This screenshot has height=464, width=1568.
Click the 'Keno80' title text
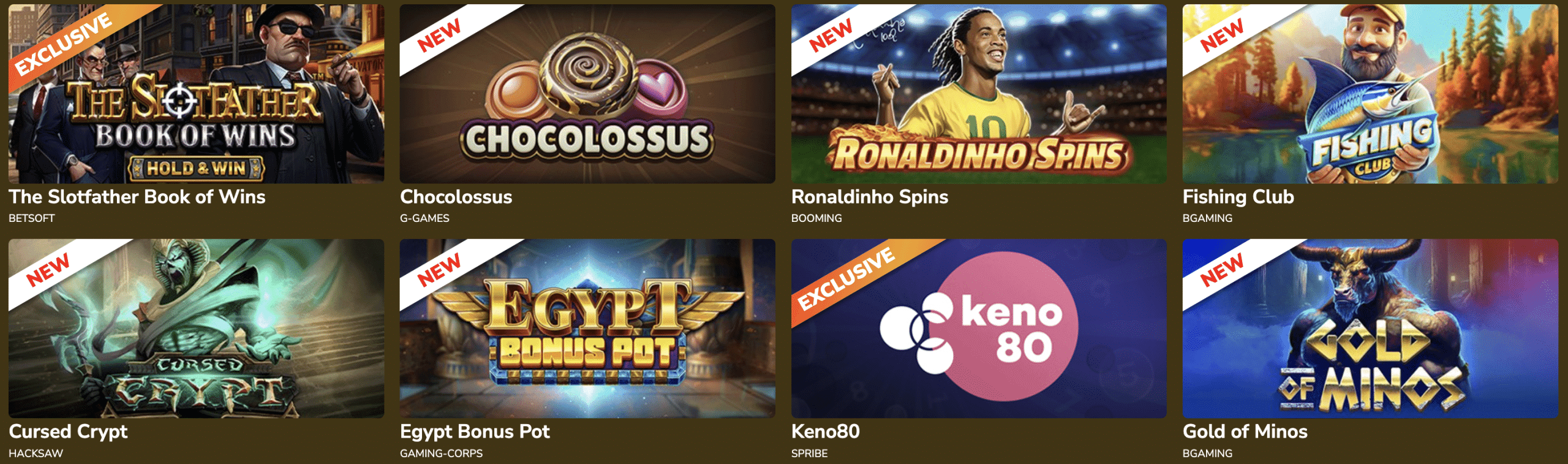(826, 432)
